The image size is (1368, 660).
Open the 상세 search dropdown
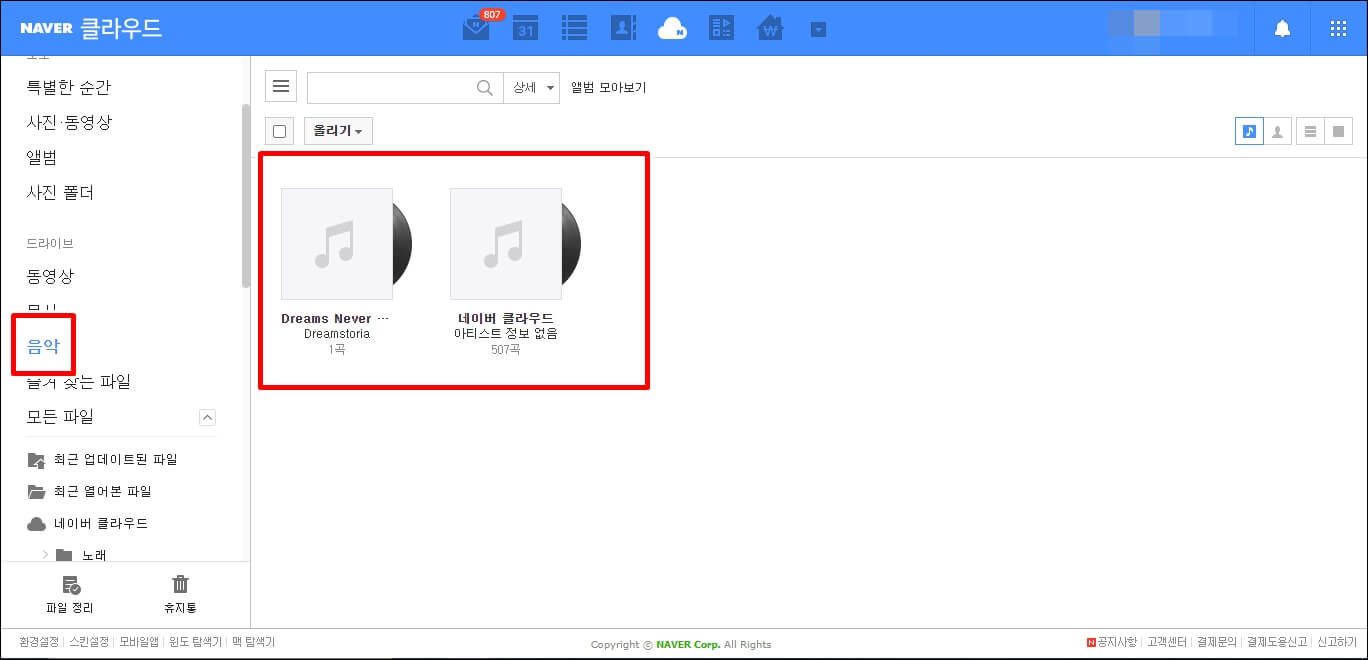click(x=531, y=88)
